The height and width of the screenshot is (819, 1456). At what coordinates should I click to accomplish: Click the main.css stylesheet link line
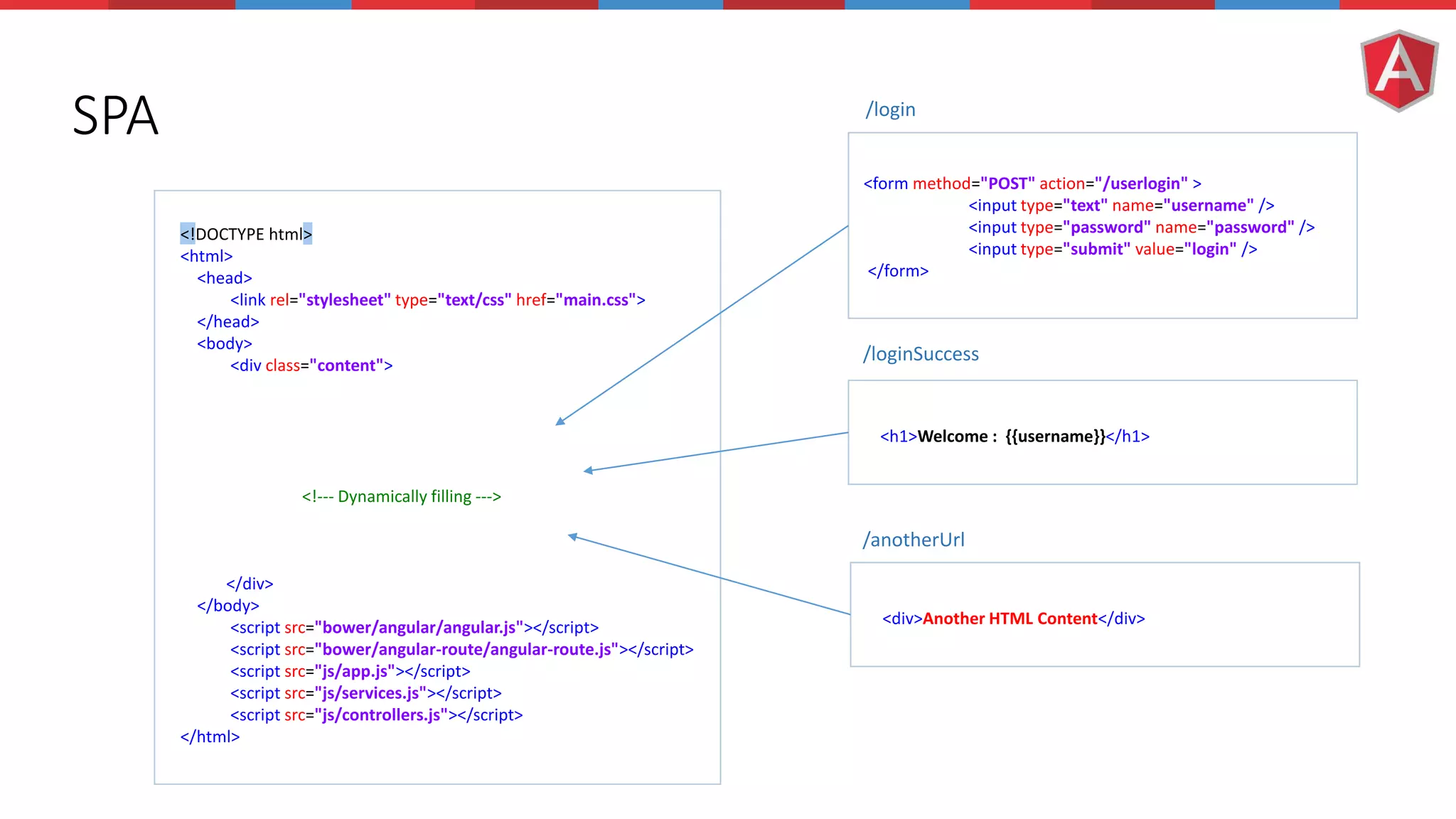437,300
